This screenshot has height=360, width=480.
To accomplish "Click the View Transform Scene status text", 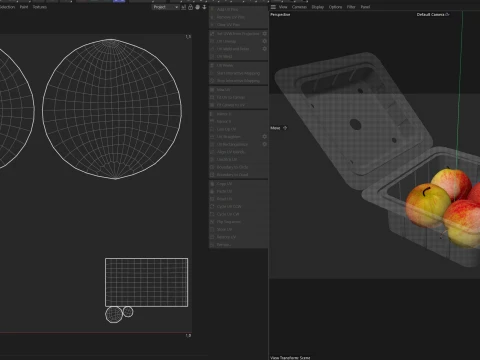I will pyautogui.click(x=290, y=358).
